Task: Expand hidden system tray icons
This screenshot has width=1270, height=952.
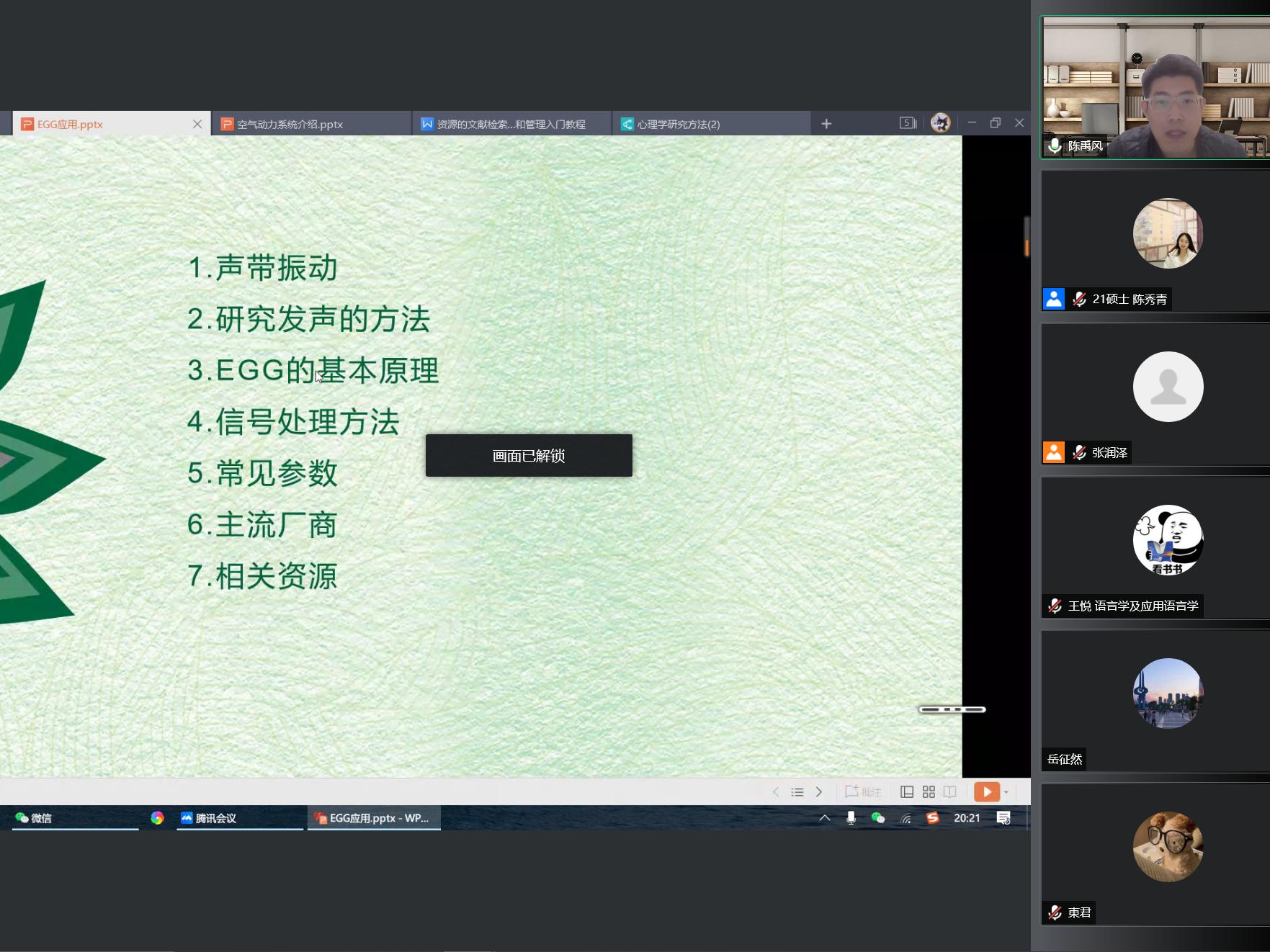Action: tap(825, 818)
